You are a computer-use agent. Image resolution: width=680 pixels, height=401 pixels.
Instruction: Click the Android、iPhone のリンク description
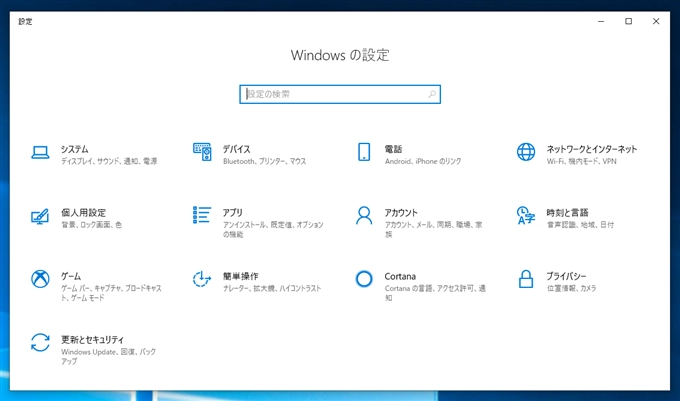pos(423,161)
